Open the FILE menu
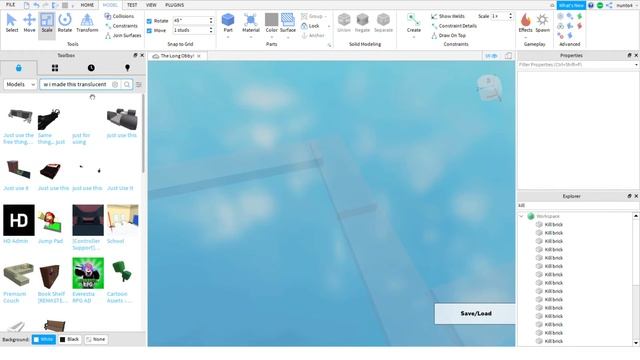This screenshot has width=640, height=360. click(x=11, y=5)
